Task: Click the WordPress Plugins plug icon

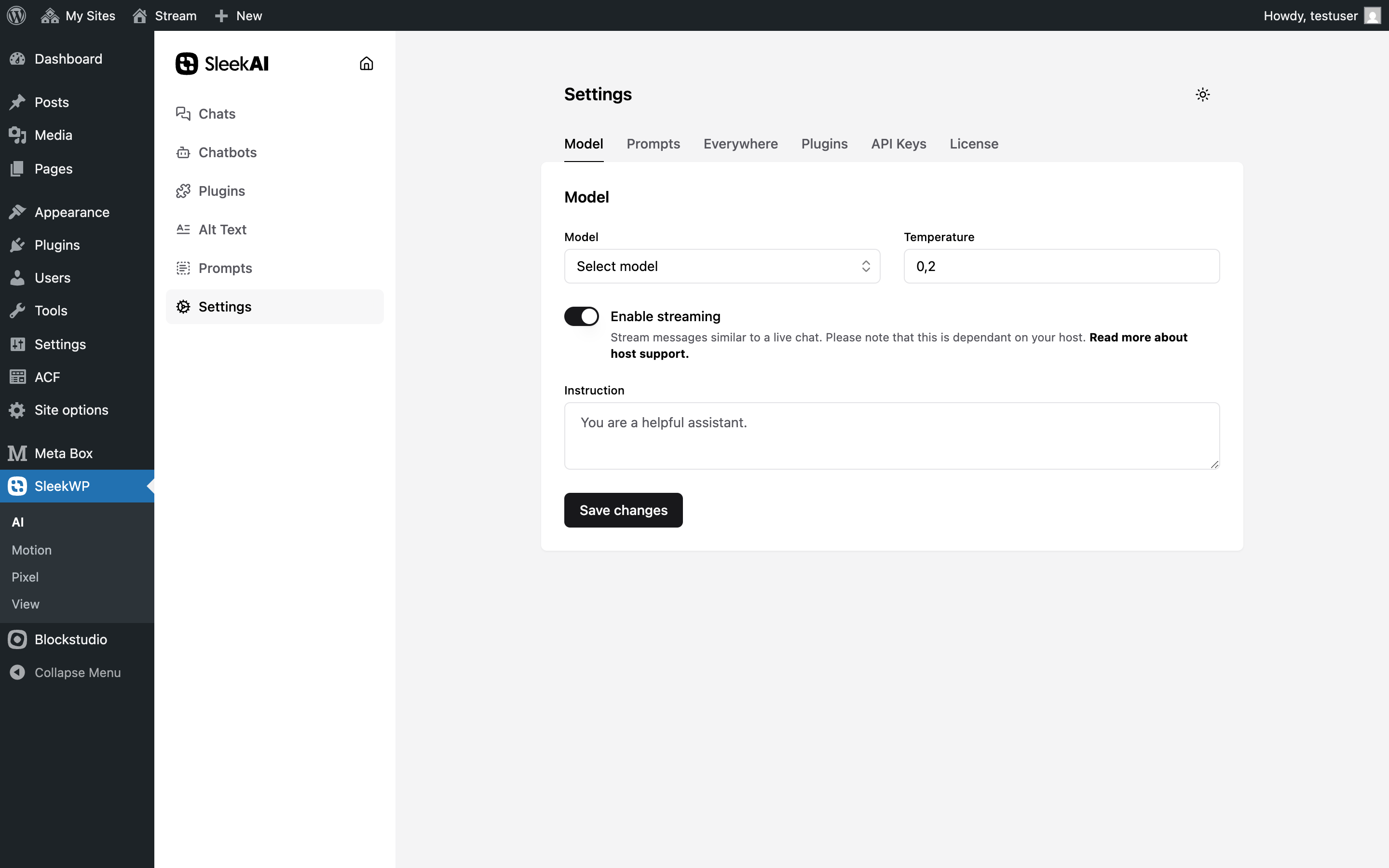Action: (x=17, y=244)
